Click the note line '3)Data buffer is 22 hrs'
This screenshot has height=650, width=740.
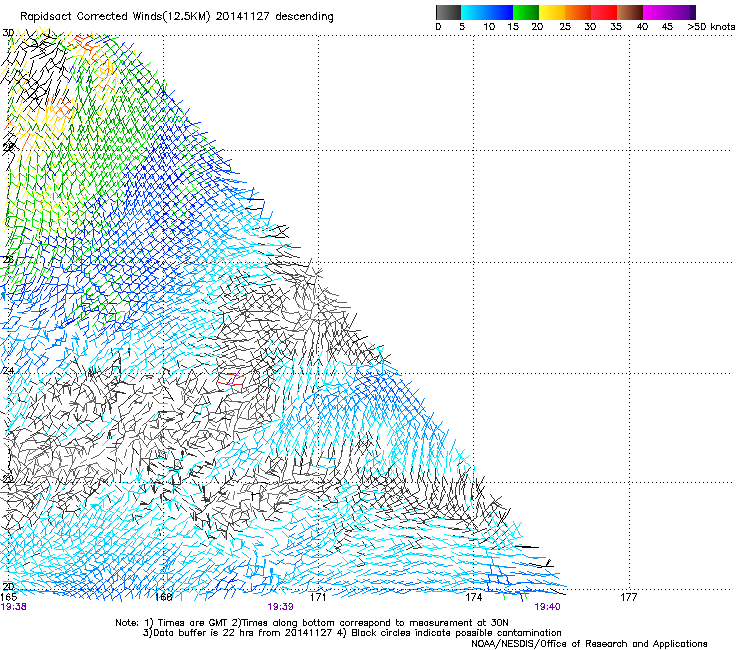352,633
